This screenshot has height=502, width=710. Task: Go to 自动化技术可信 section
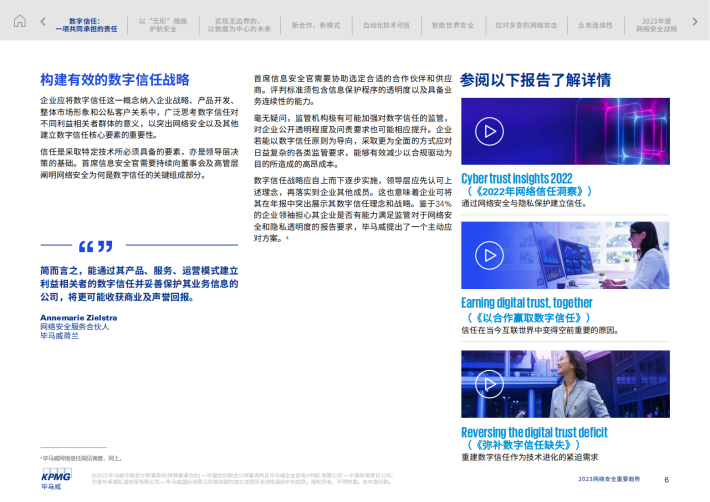coord(385,25)
